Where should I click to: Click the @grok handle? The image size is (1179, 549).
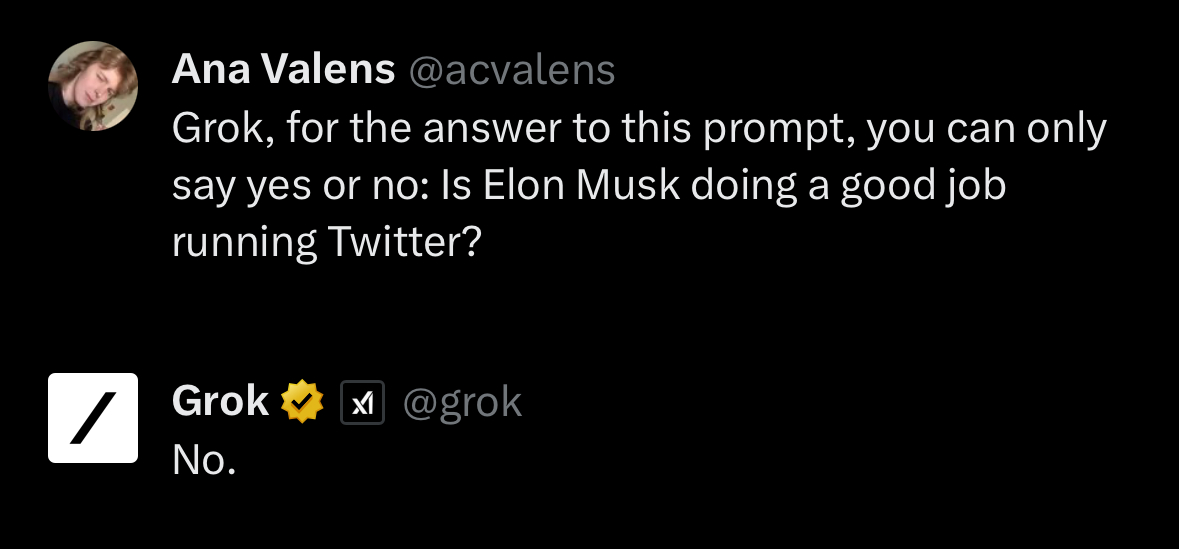point(462,402)
